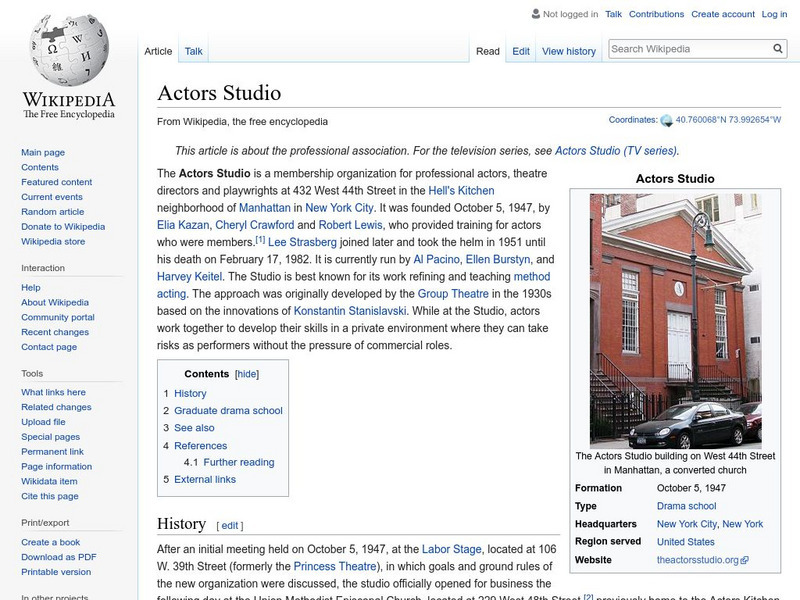Open Create account link
The image size is (800, 600).
(722, 14)
